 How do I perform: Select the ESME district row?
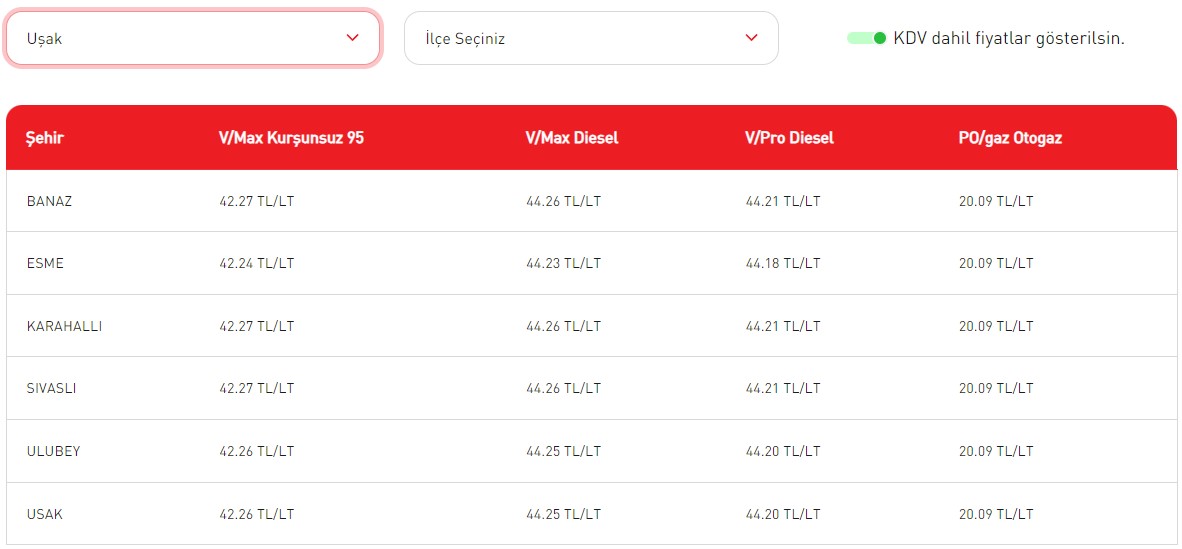pyautogui.click(x=591, y=263)
